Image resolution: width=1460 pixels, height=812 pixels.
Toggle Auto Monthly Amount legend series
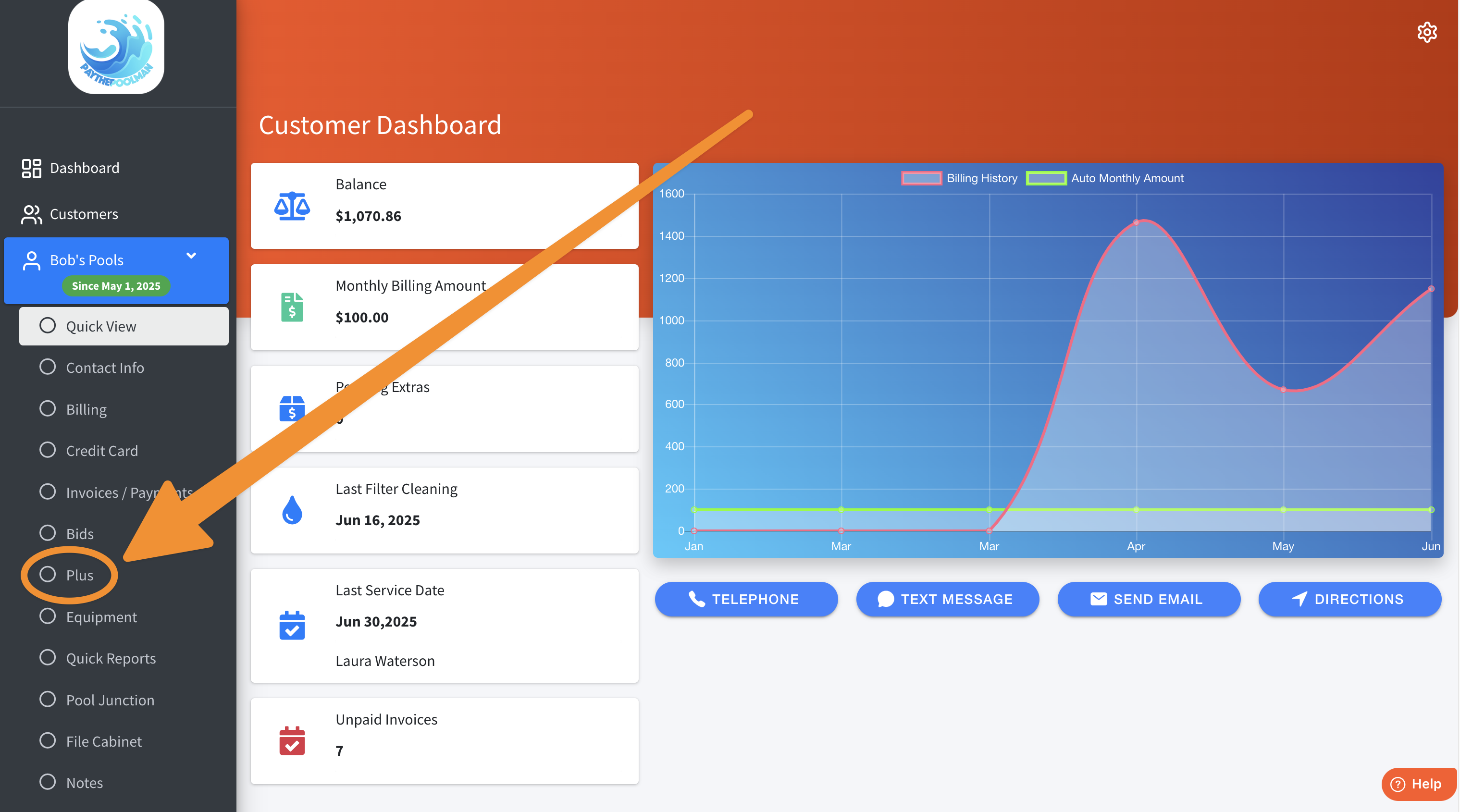point(1105,178)
